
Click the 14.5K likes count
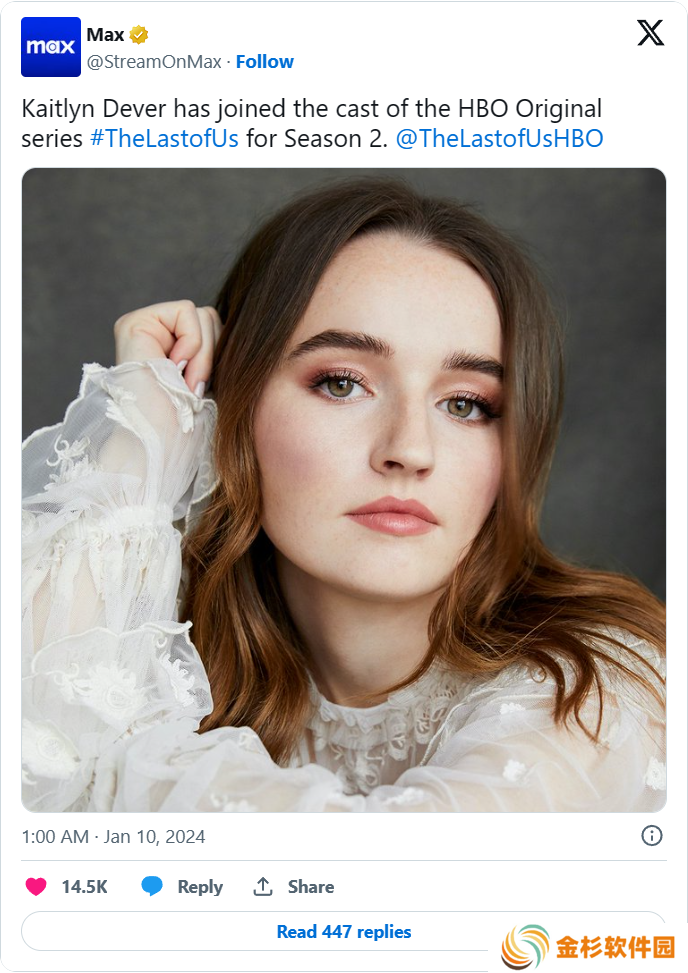84,887
